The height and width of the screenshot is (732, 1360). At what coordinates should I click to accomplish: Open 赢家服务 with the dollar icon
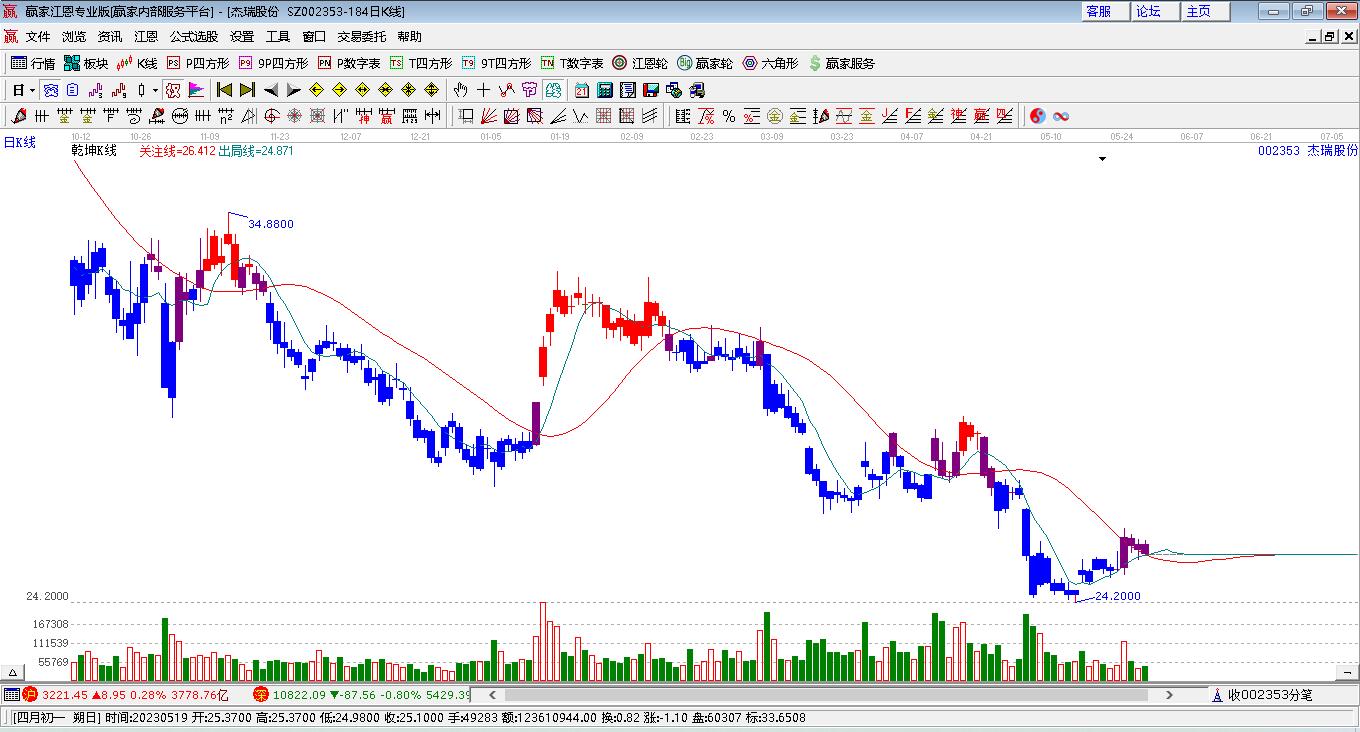pyautogui.click(x=841, y=63)
